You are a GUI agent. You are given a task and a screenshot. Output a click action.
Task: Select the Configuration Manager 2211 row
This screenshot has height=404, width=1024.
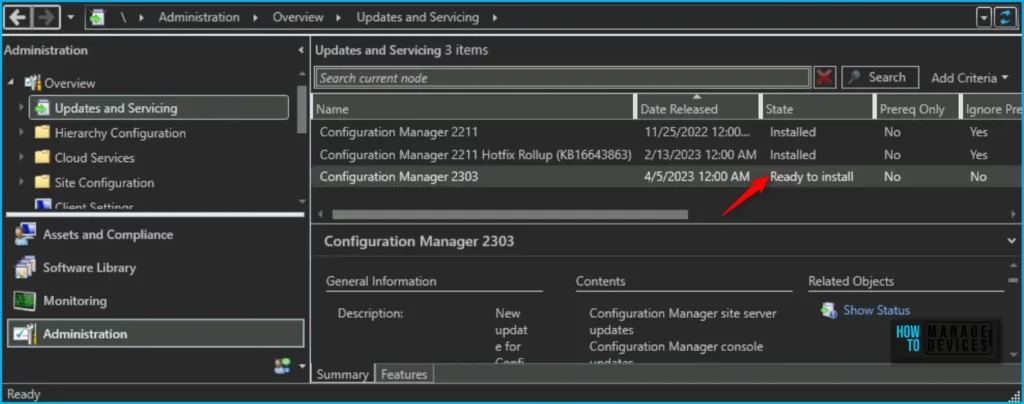[x=667, y=132]
